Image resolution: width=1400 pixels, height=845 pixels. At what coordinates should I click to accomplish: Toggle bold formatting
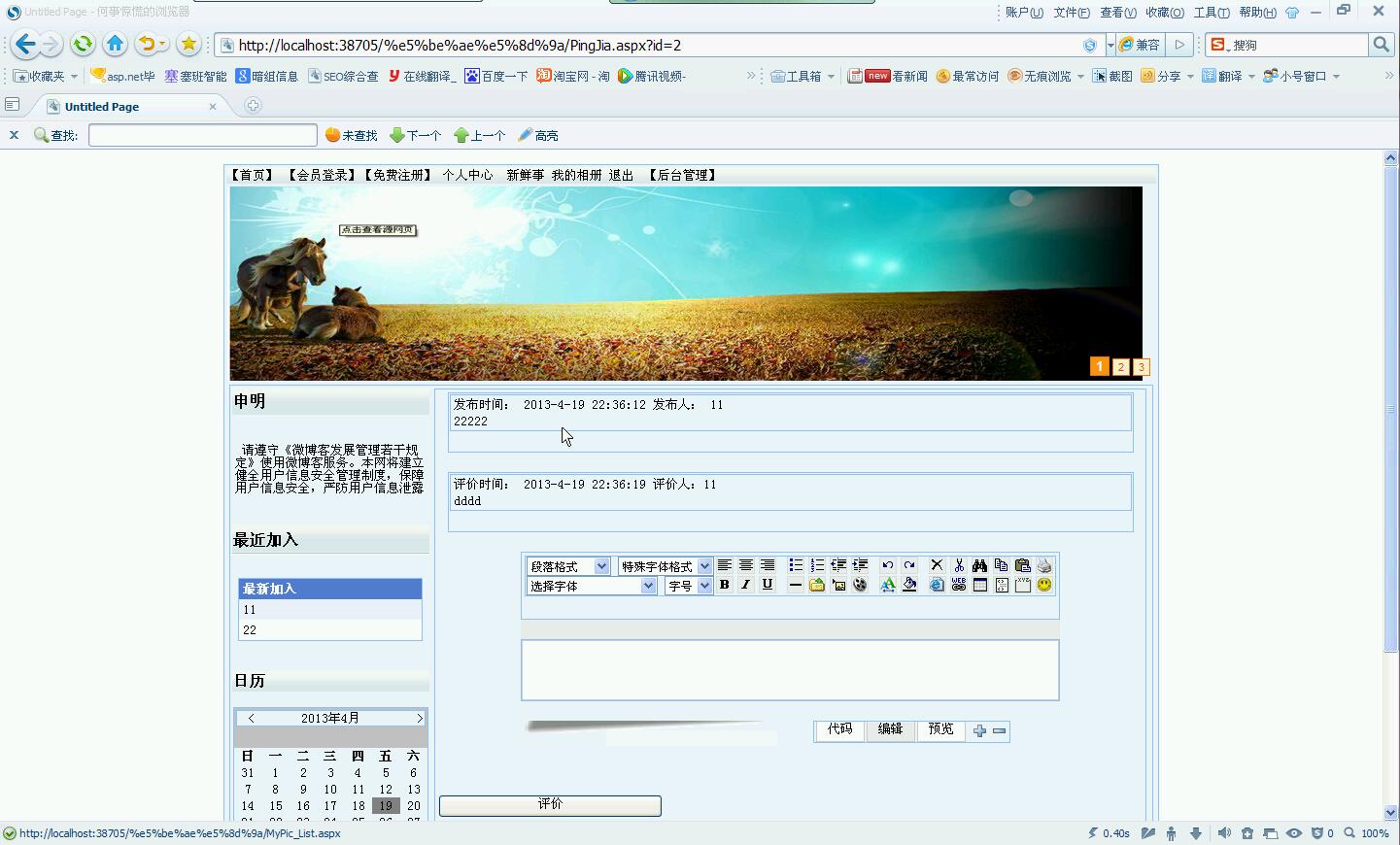coord(724,585)
